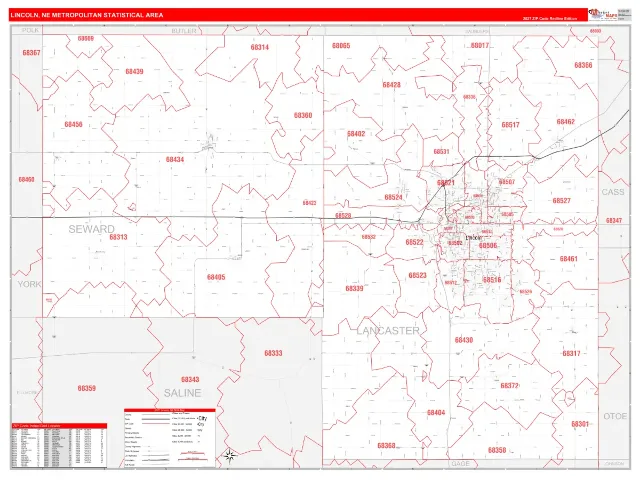Click the 68317 ZIP label
Image resolution: width=640 pixels, height=480 pixels.
(571, 353)
